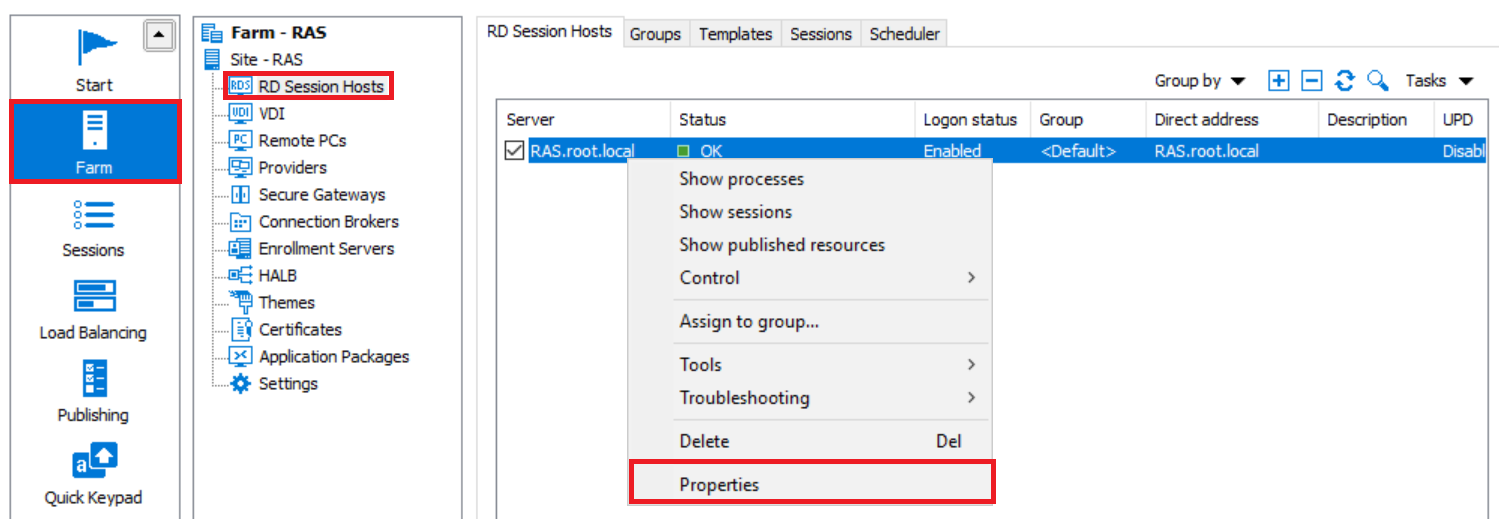Open the Group by dropdown
The image size is (1499, 519).
(x=1200, y=81)
